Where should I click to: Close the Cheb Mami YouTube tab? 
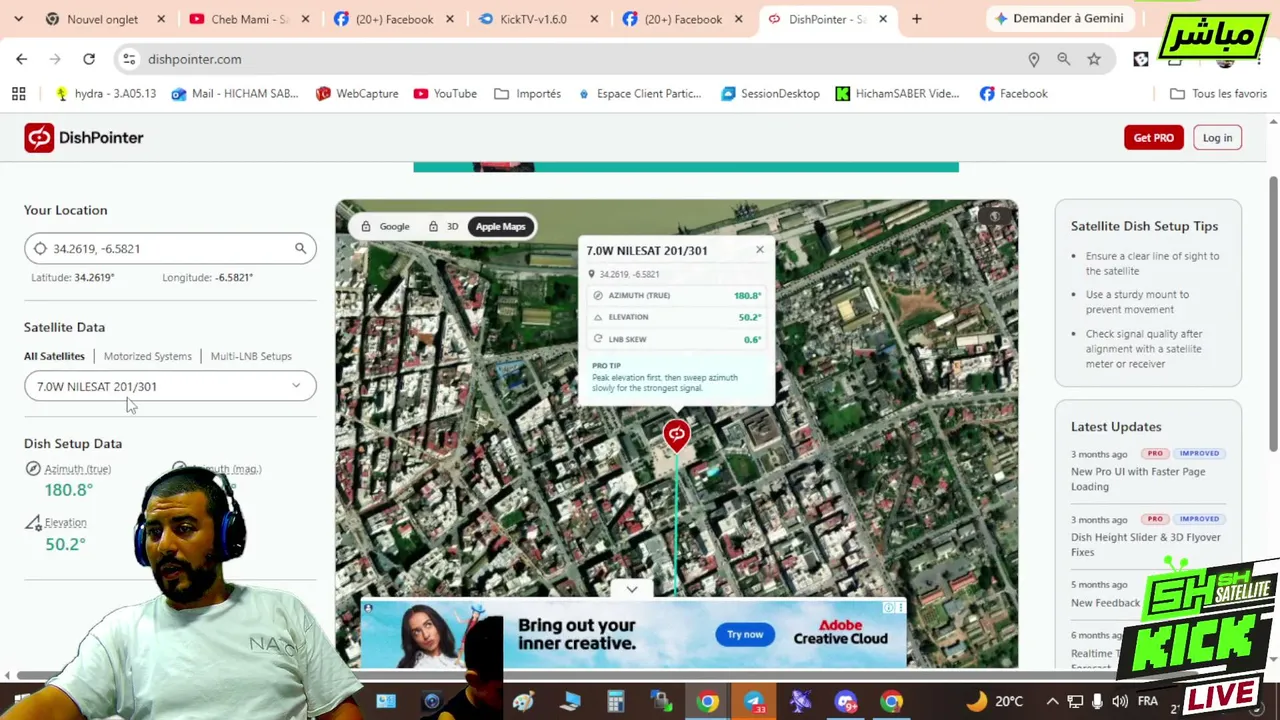[x=305, y=19]
